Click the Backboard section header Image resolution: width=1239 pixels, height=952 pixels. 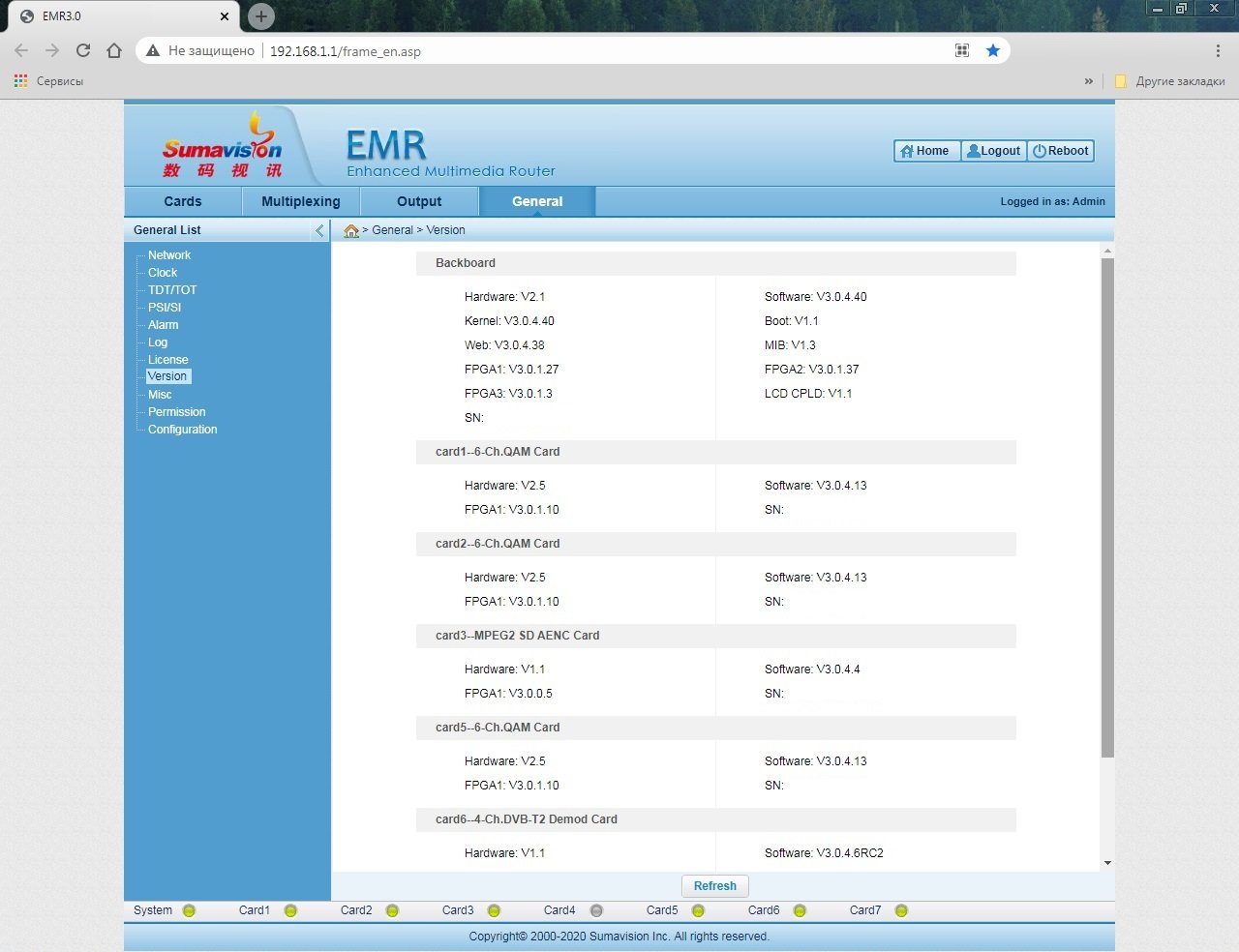click(716, 263)
